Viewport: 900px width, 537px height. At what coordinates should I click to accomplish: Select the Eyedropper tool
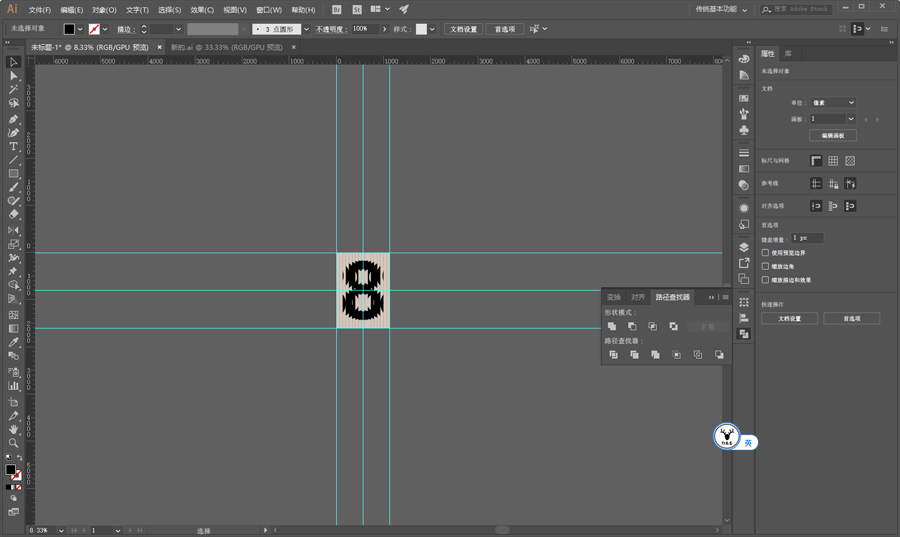13,343
